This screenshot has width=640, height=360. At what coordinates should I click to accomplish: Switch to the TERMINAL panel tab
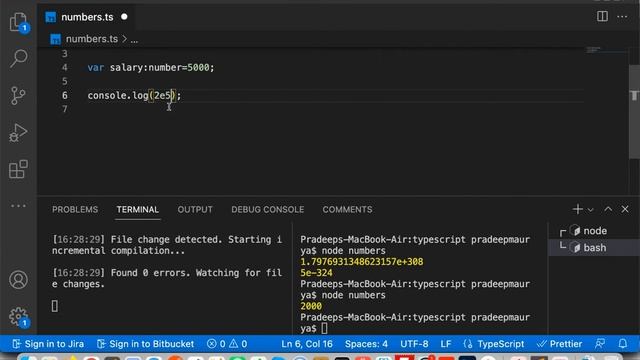[138, 209]
